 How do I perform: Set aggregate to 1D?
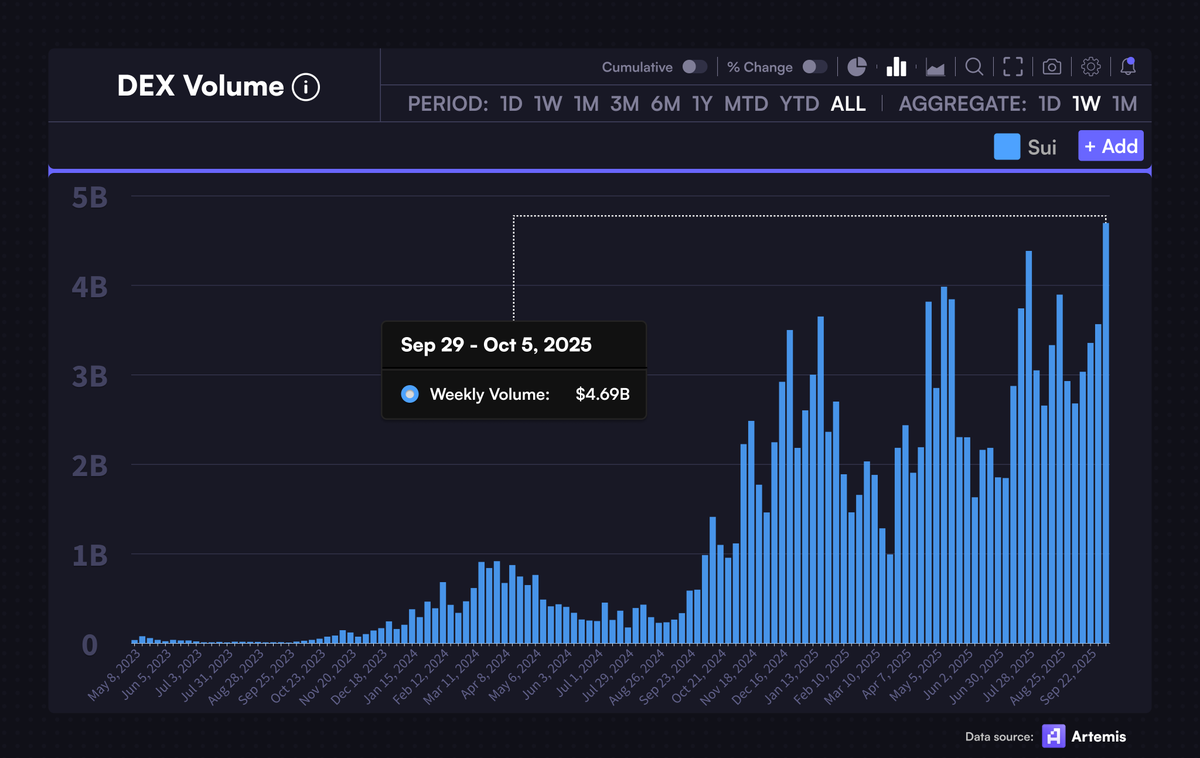point(1049,104)
